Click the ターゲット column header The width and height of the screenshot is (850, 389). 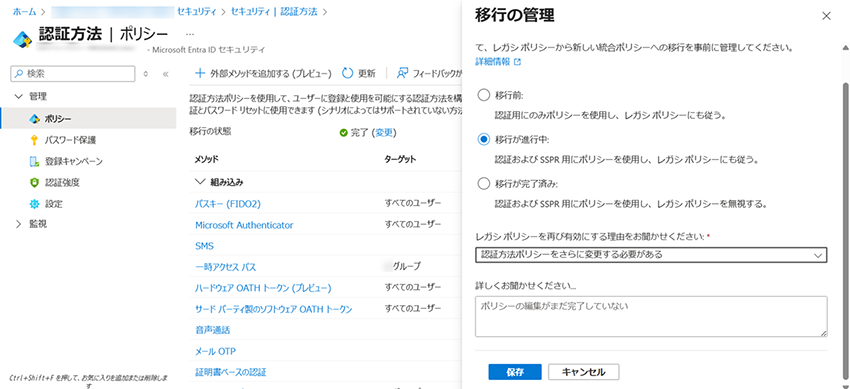pyautogui.click(x=400, y=159)
